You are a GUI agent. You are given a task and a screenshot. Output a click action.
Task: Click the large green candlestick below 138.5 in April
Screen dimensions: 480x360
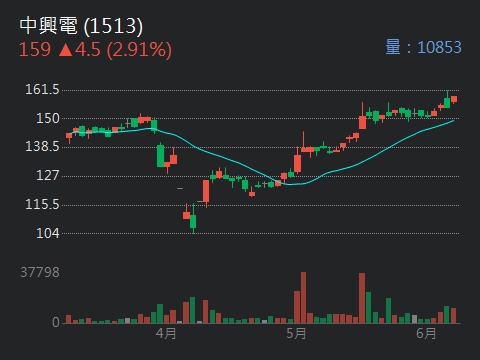[160, 155]
